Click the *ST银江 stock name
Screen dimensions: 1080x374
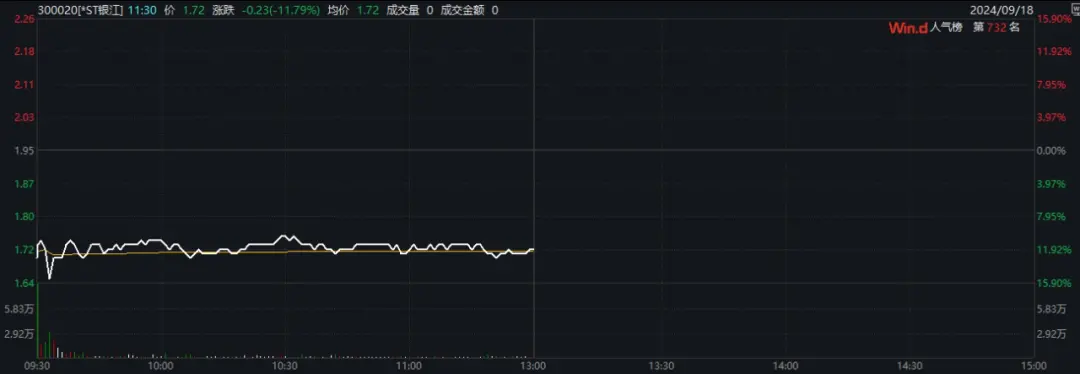[101, 10]
